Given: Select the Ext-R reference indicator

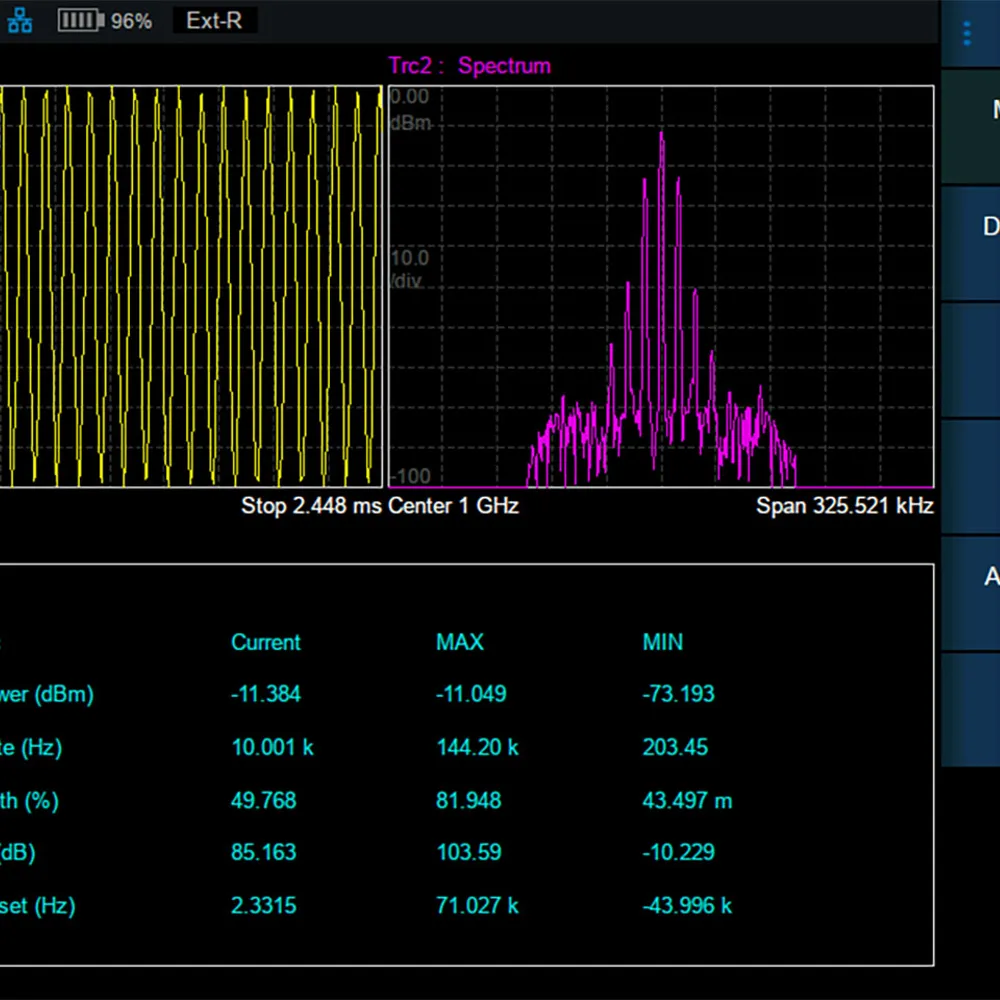Looking at the screenshot, I should click(214, 21).
